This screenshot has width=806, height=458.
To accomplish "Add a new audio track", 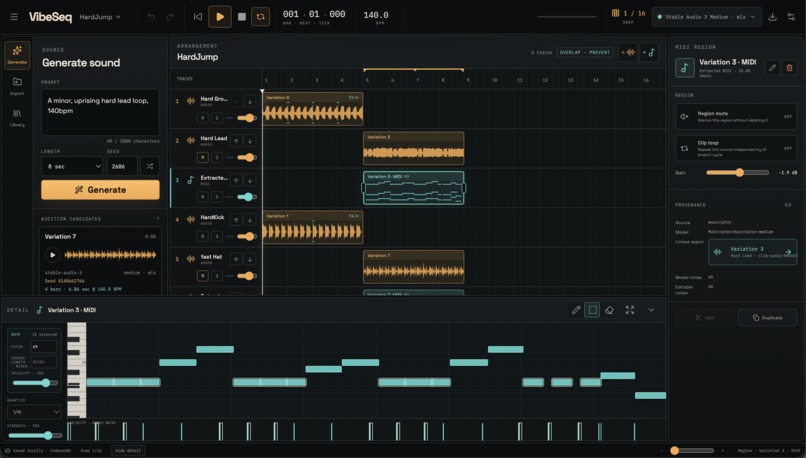I will [x=628, y=52].
